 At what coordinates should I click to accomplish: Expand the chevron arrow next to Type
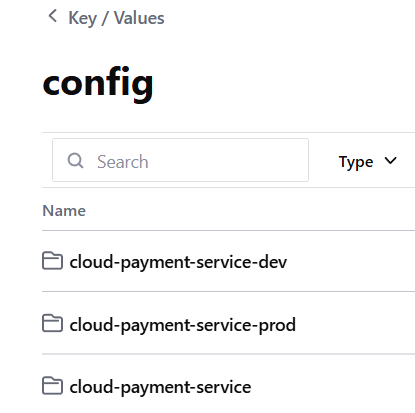pyautogui.click(x=390, y=161)
